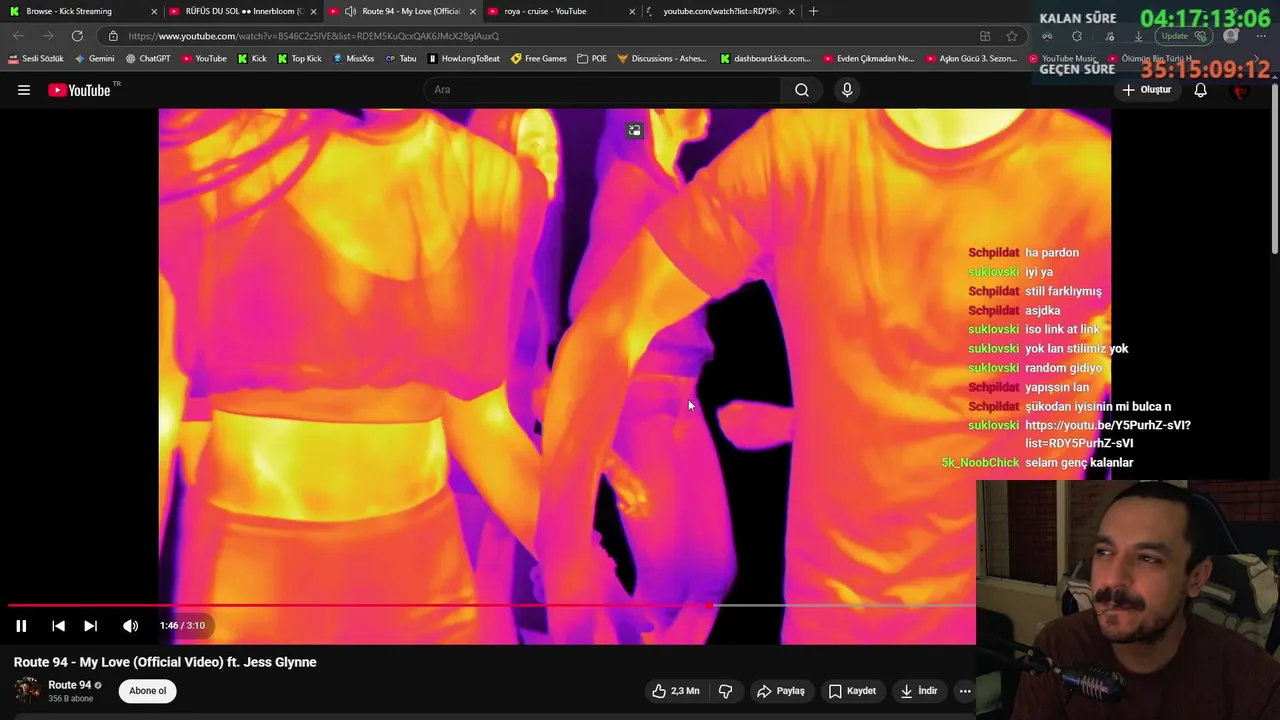Open media control music icon
This screenshot has height=720, width=1280.
coord(1108,36)
